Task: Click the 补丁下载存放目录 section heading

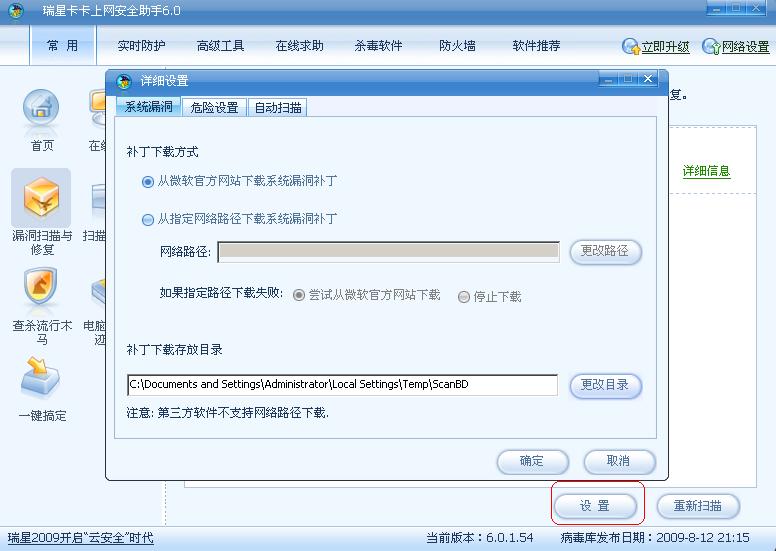Action: (x=174, y=350)
